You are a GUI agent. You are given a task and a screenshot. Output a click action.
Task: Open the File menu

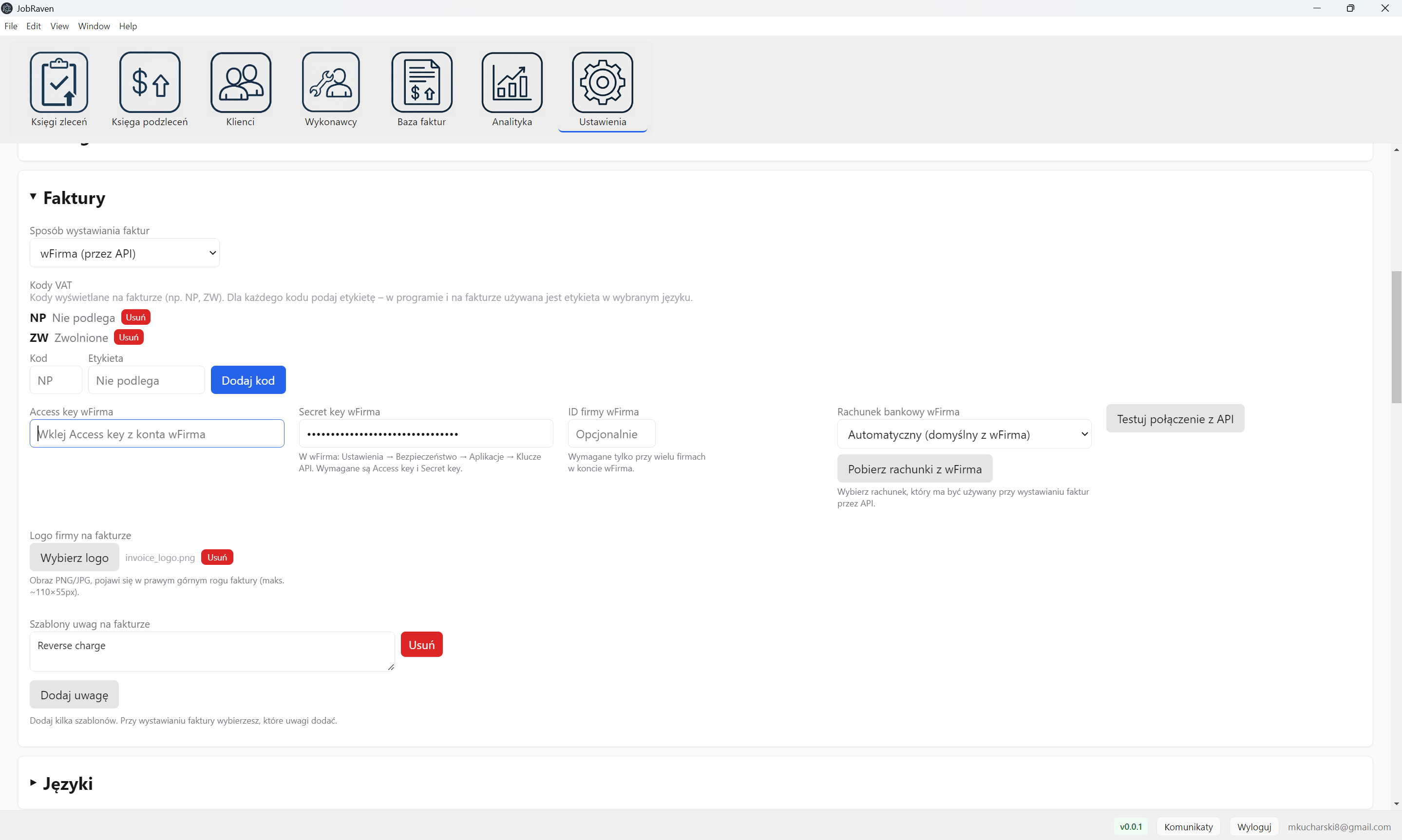11,26
